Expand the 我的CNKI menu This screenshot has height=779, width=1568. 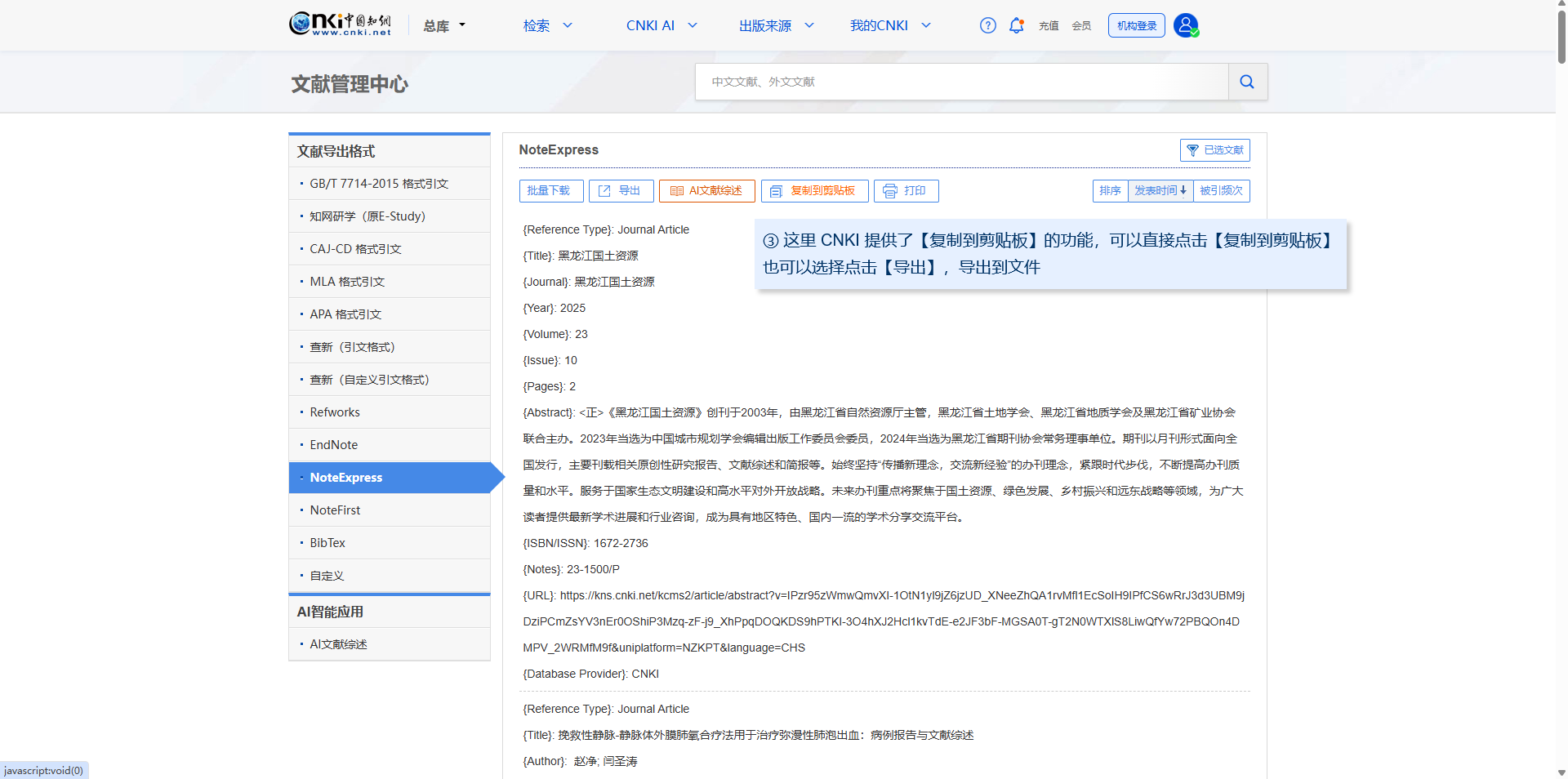[890, 25]
